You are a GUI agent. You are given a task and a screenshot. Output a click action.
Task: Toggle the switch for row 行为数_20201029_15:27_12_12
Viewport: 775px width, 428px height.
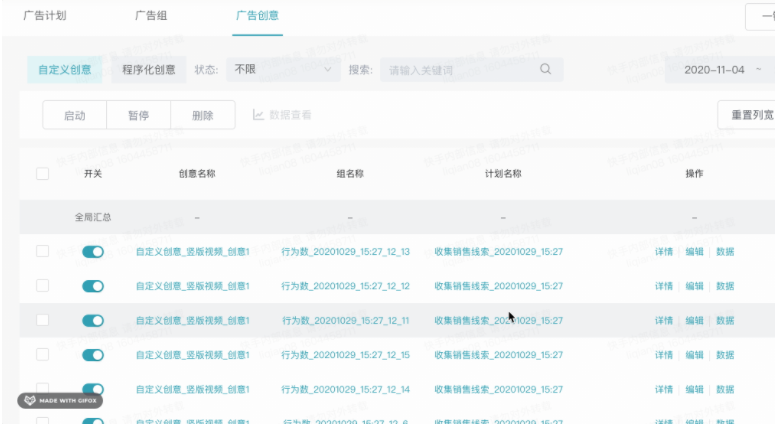[x=93, y=286]
